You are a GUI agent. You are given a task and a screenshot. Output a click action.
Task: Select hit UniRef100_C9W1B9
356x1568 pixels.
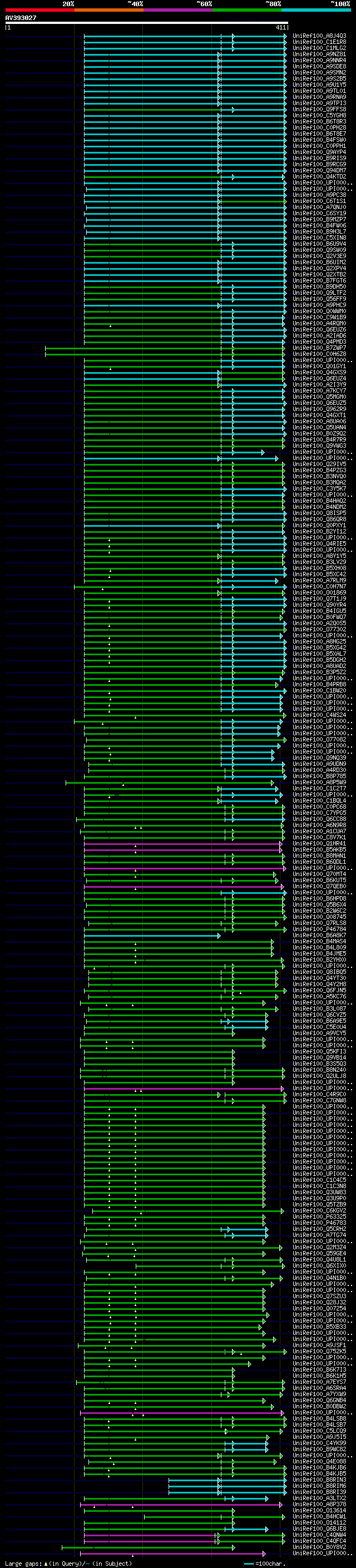(319, 318)
